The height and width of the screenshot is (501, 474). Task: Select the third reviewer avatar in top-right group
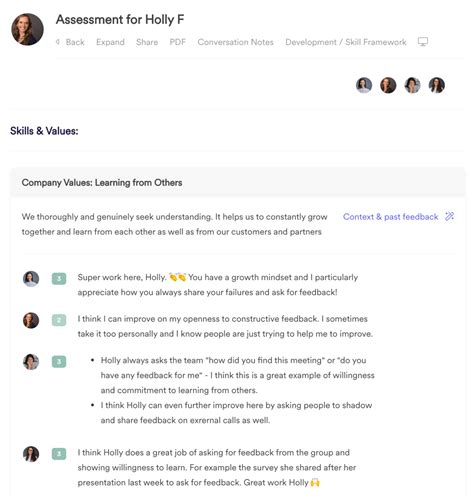click(x=412, y=85)
